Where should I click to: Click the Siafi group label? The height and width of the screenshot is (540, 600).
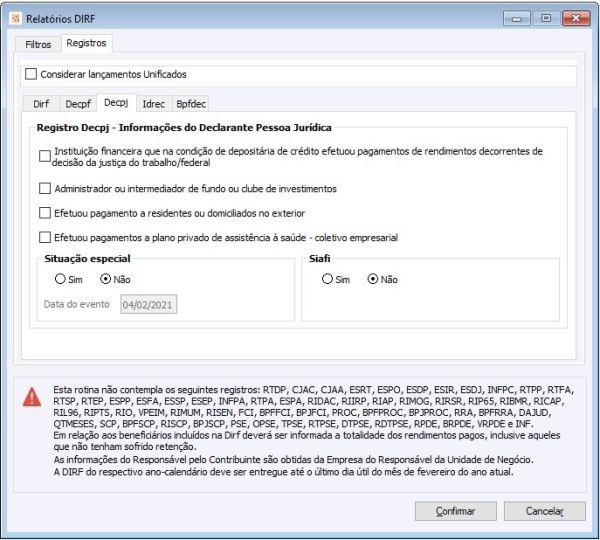coord(320,259)
